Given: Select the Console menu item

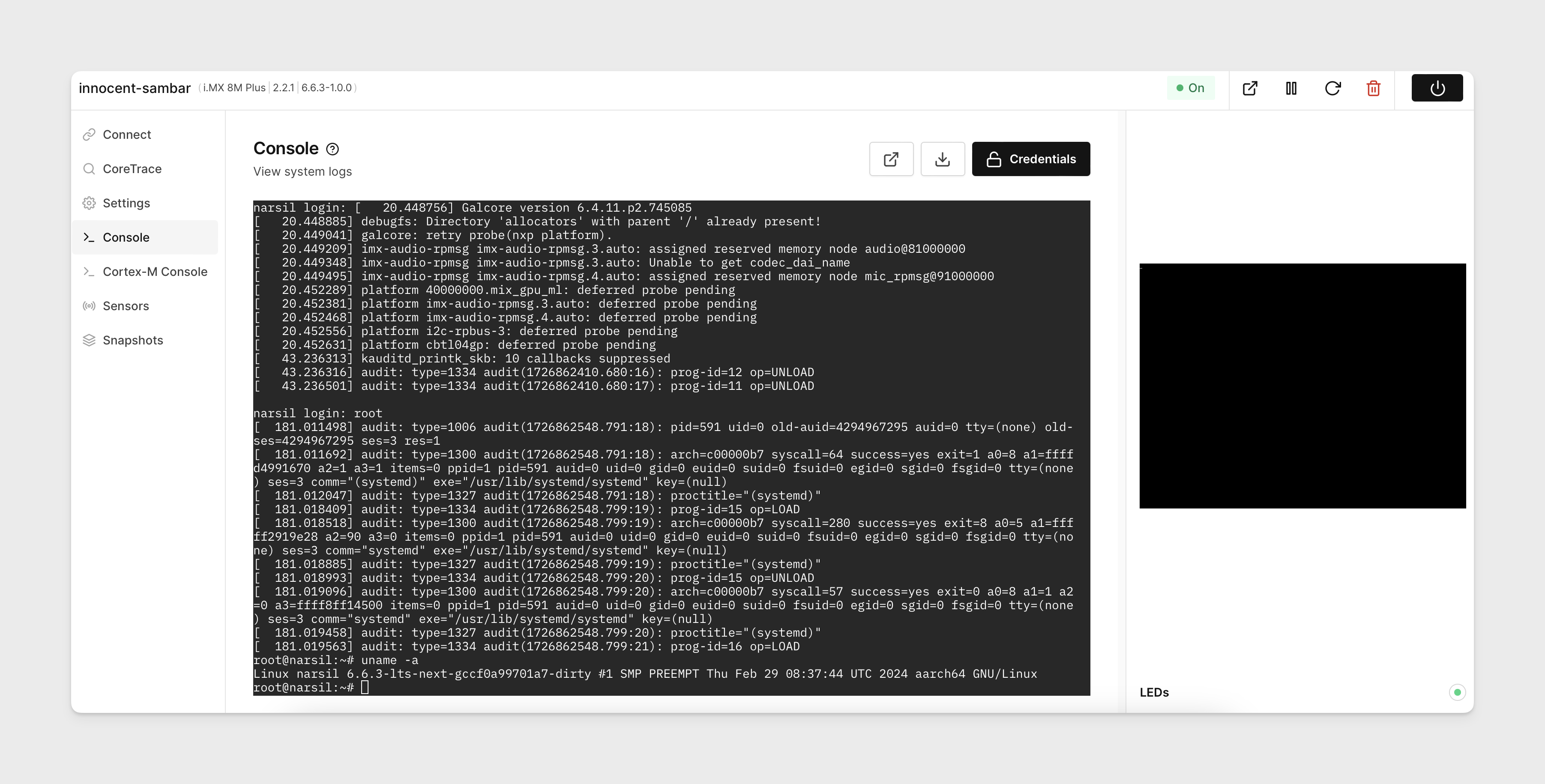Looking at the screenshot, I should click(126, 237).
